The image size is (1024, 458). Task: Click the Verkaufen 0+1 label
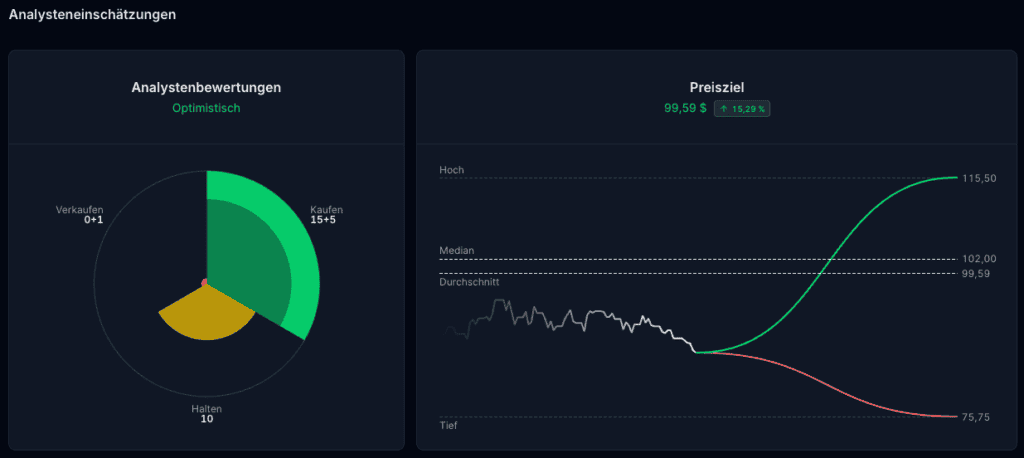pos(80,215)
